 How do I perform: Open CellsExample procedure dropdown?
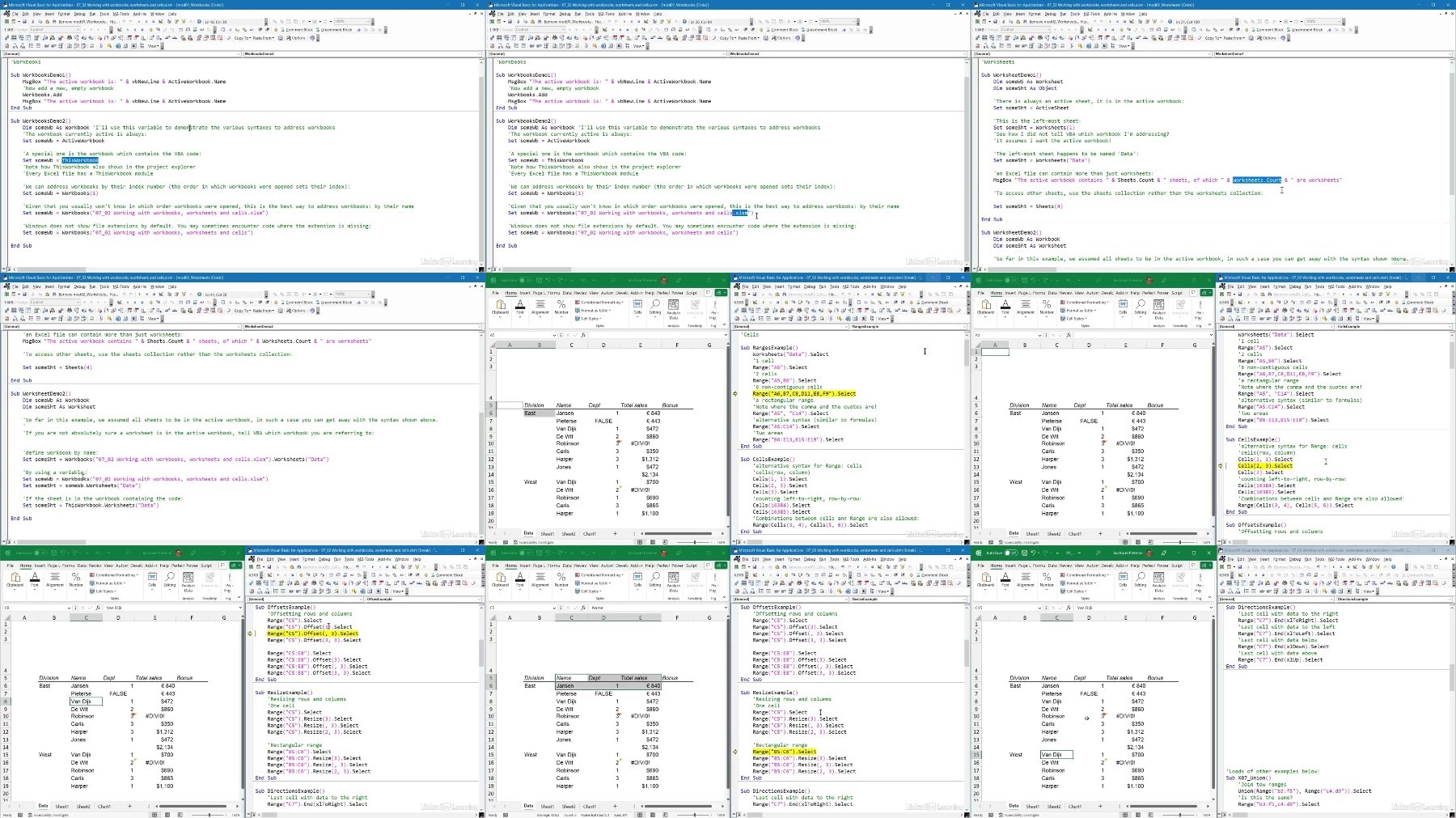(x=1449, y=326)
